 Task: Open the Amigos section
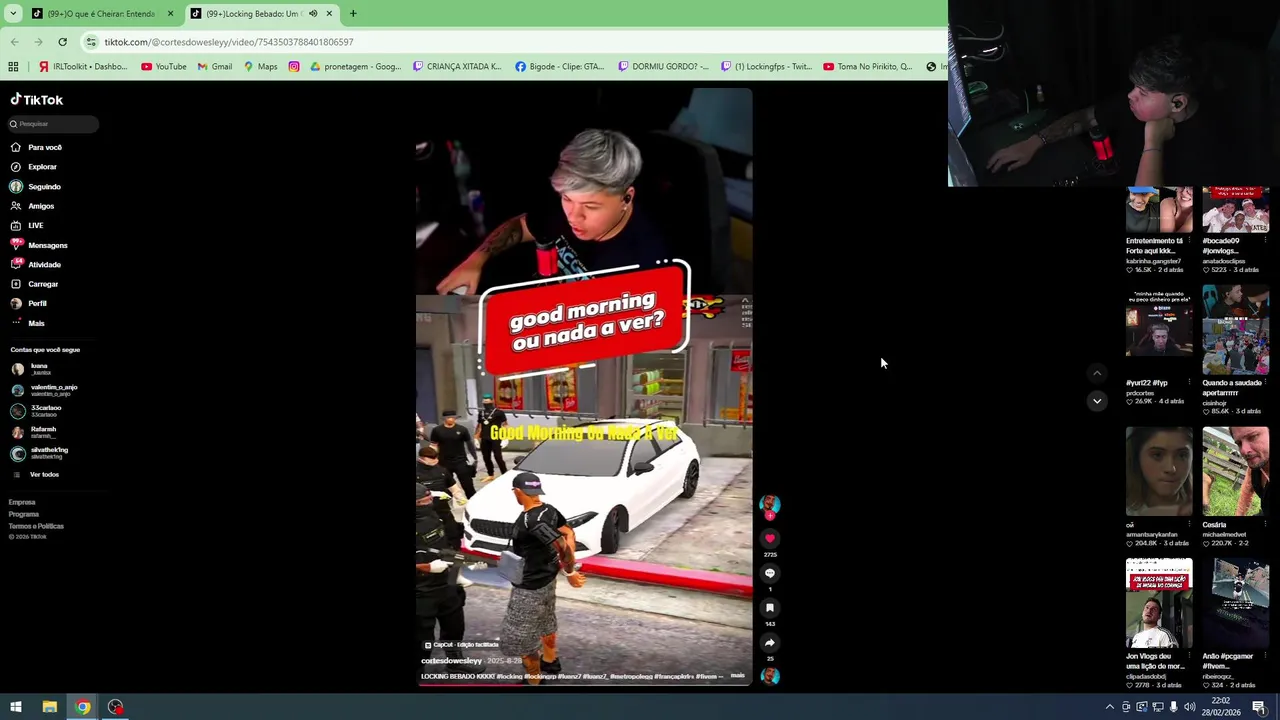point(32,206)
